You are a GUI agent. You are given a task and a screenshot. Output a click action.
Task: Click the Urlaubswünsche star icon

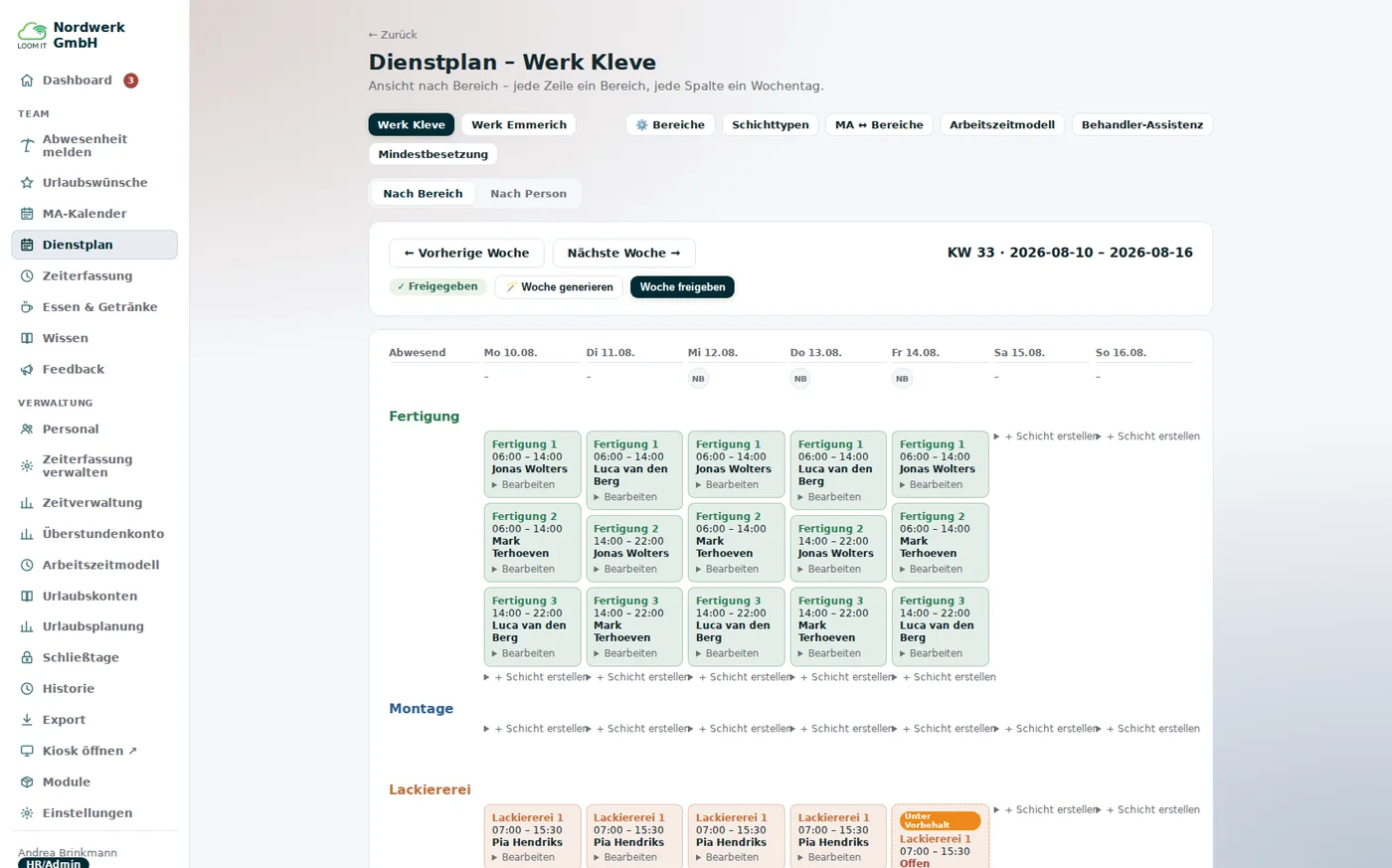point(27,183)
